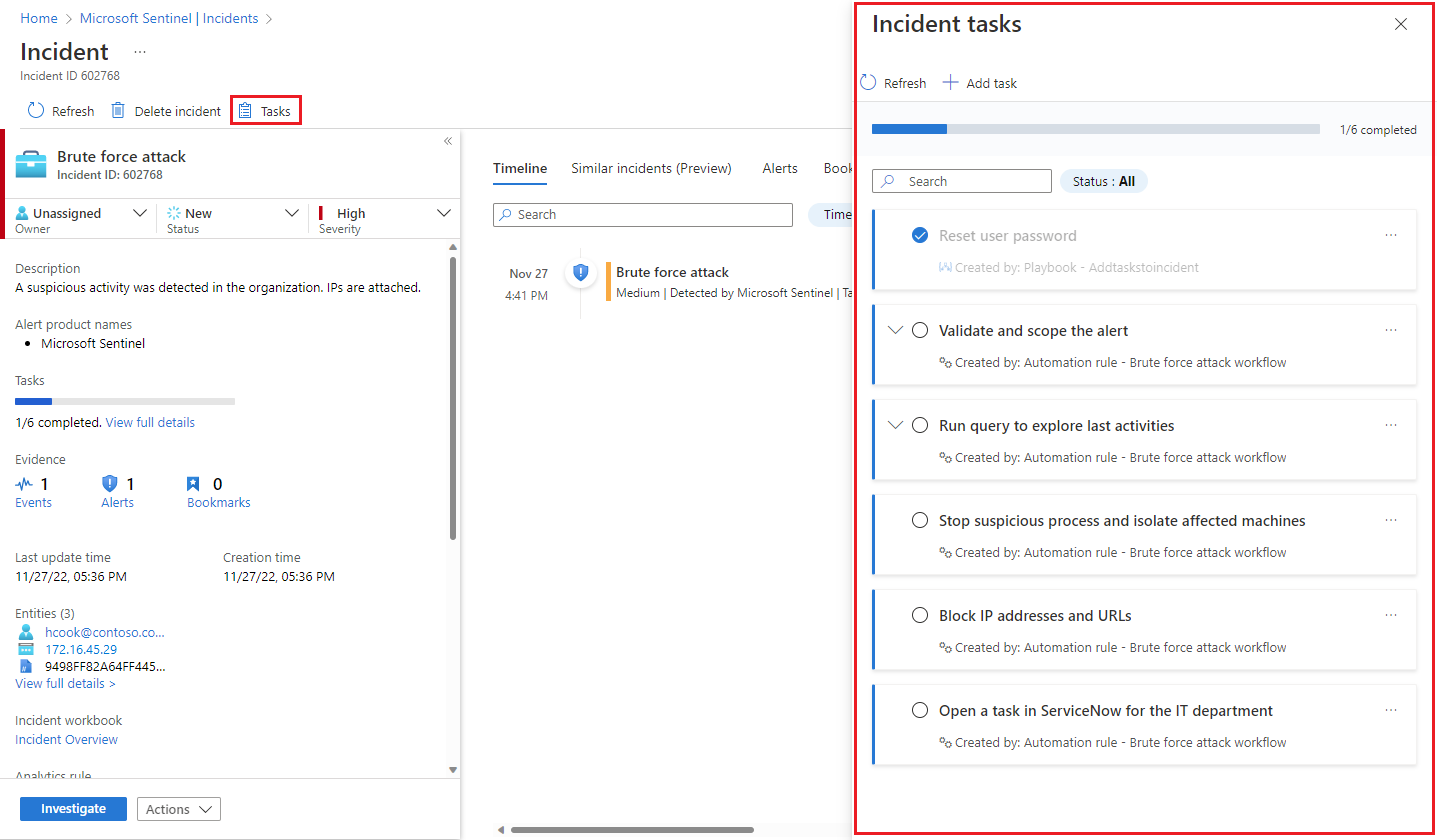1437x840 pixels.
Task: Select the Refresh icon above the incident
Action: point(38,110)
